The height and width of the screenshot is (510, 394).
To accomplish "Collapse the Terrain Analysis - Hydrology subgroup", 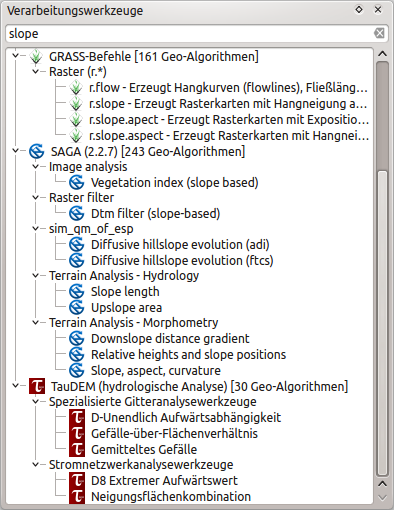I will (35, 275).
